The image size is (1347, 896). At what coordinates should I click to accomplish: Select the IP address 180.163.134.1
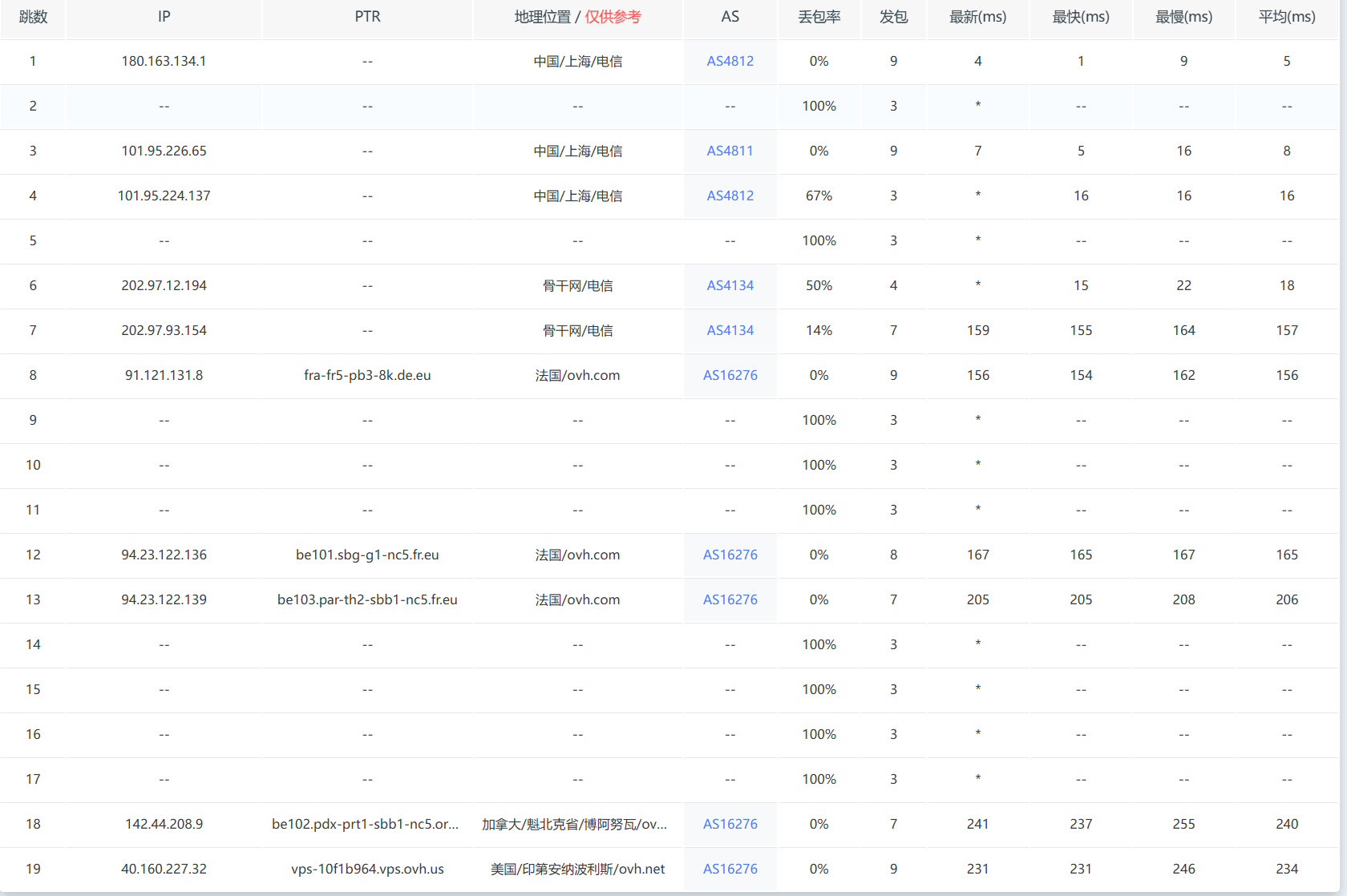(163, 61)
